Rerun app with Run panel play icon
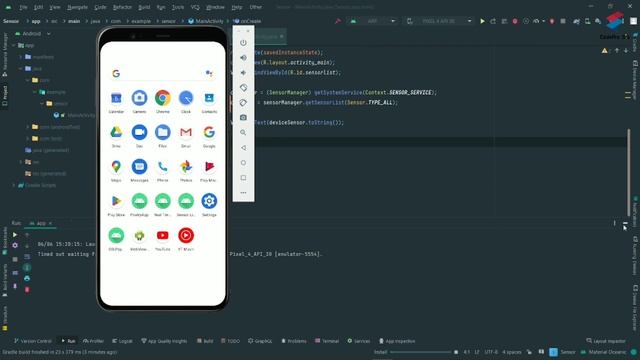This screenshot has height=360, width=640. click(x=15, y=235)
